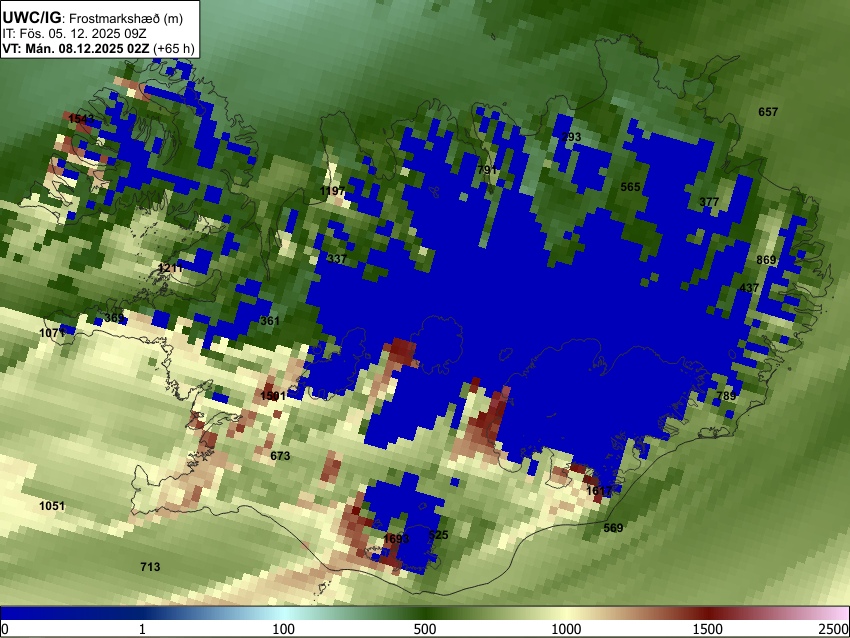Click the 791 freezing-level label
The image size is (850, 638).
pos(487,170)
